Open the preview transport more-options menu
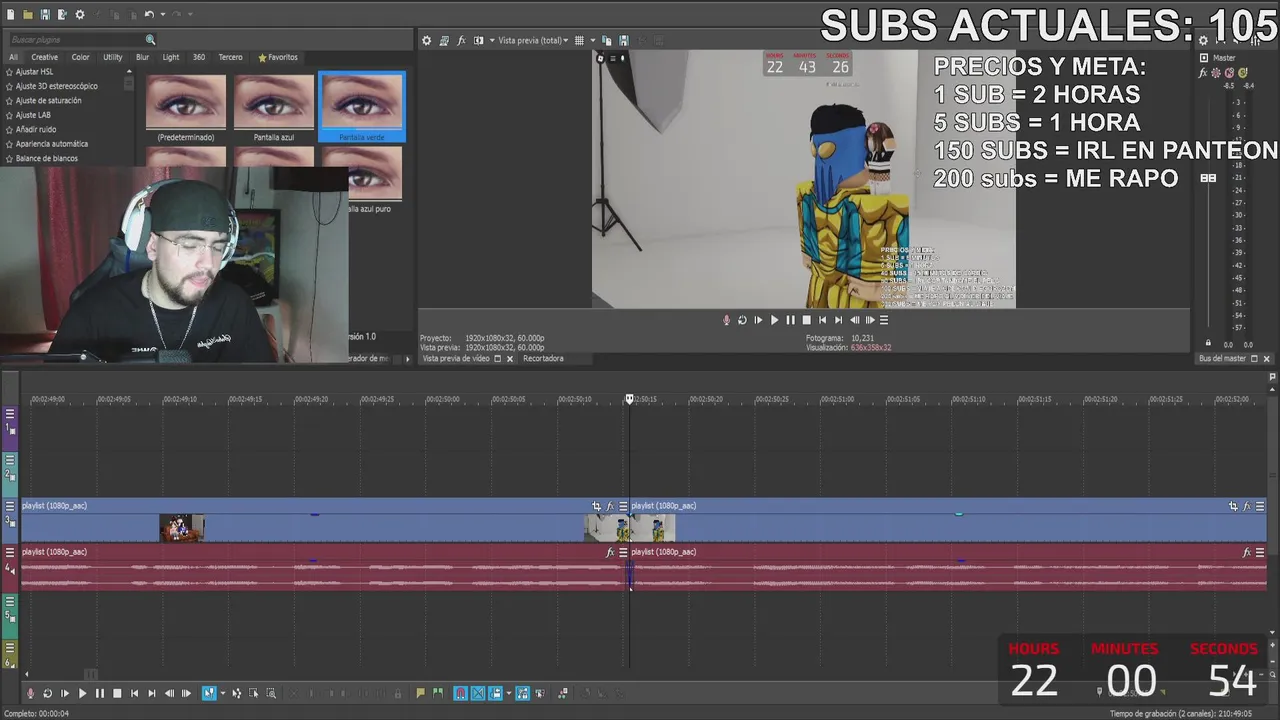1280x720 pixels. (x=884, y=320)
